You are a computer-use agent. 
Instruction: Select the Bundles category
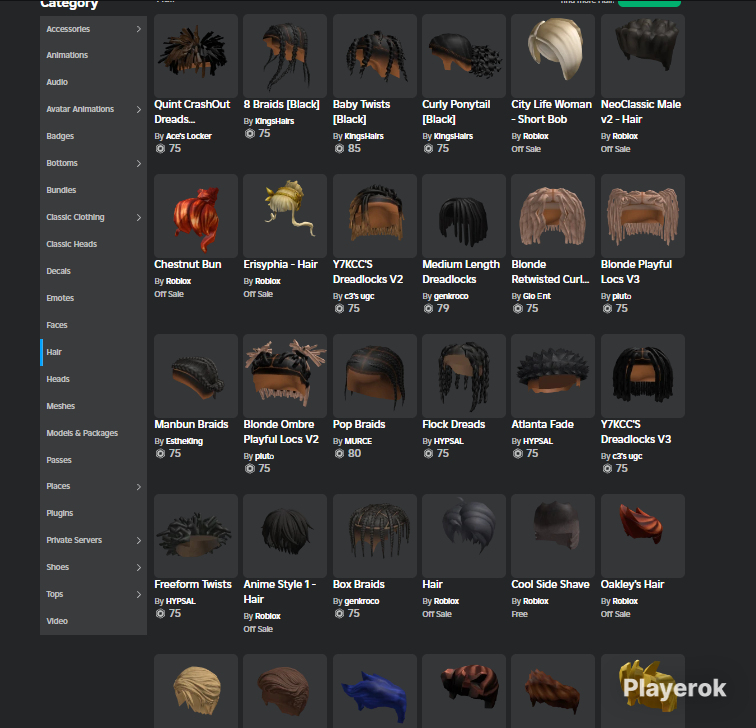[x=61, y=190]
